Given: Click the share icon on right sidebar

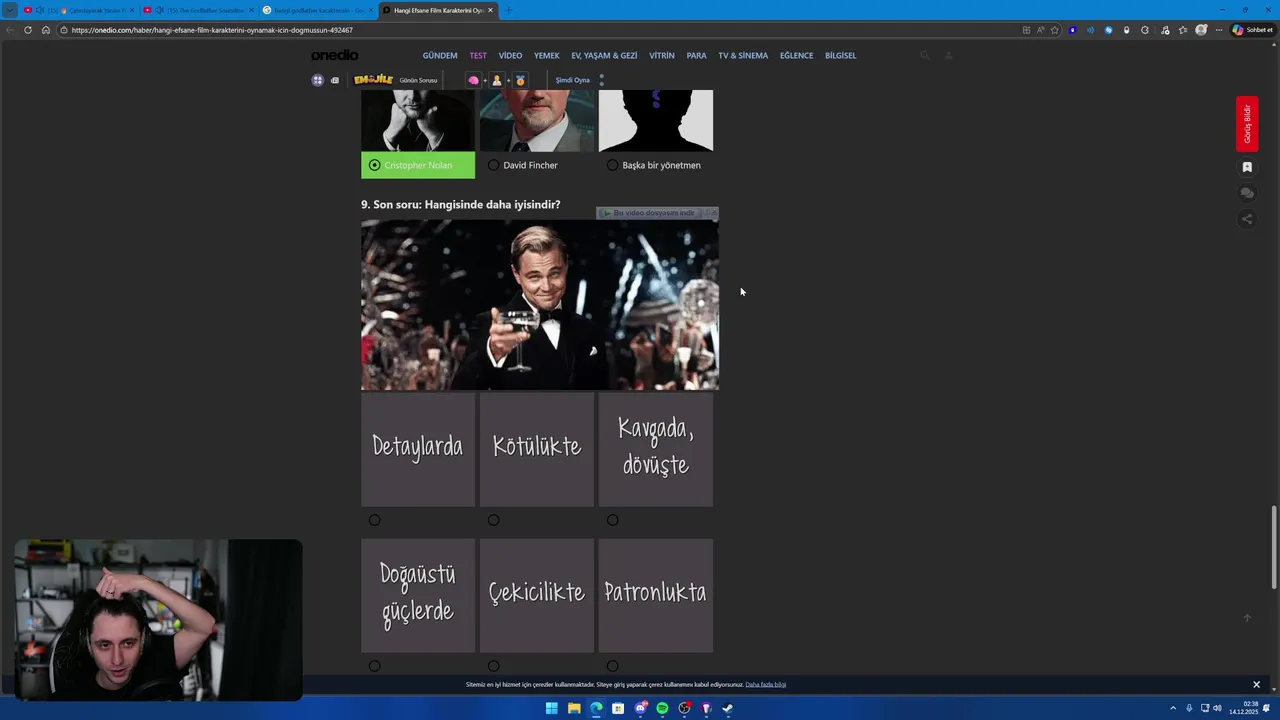Looking at the screenshot, I should (1247, 219).
